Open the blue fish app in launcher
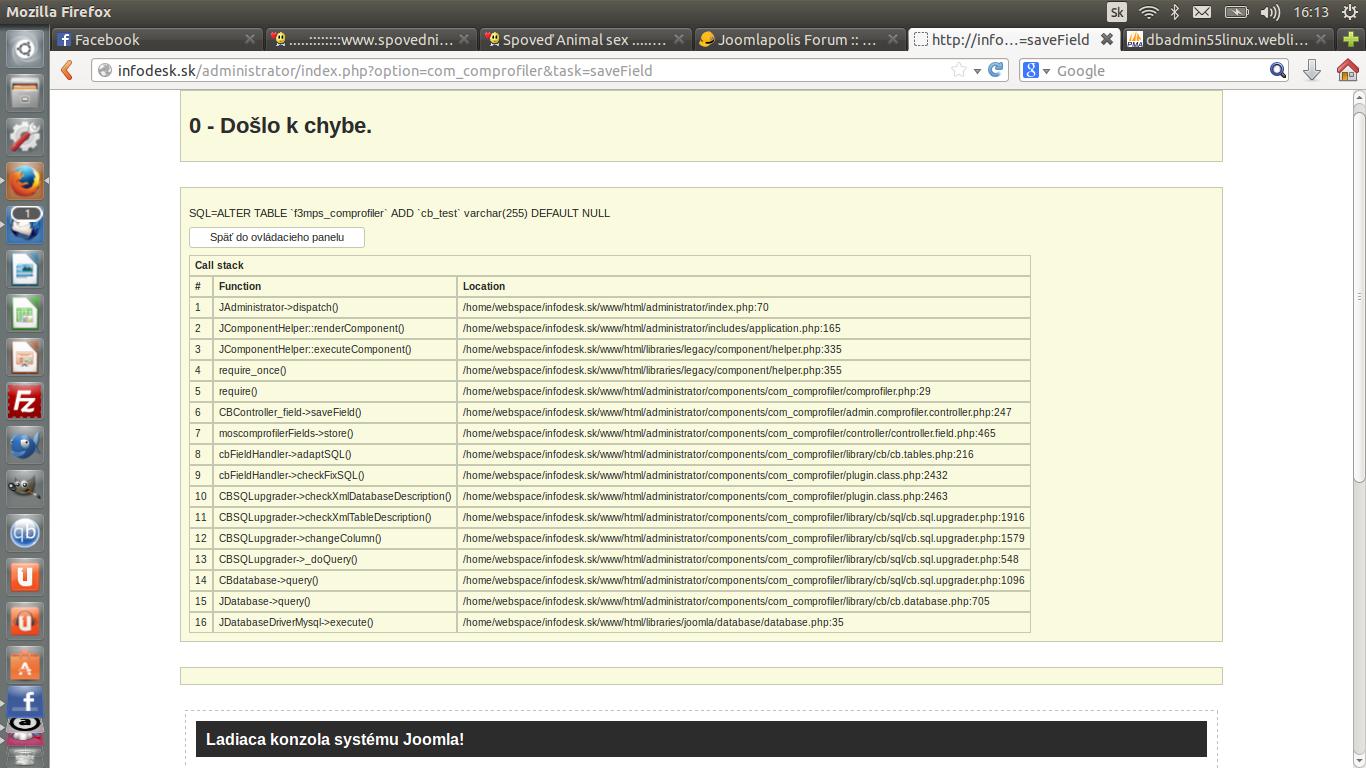 tap(25, 446)
